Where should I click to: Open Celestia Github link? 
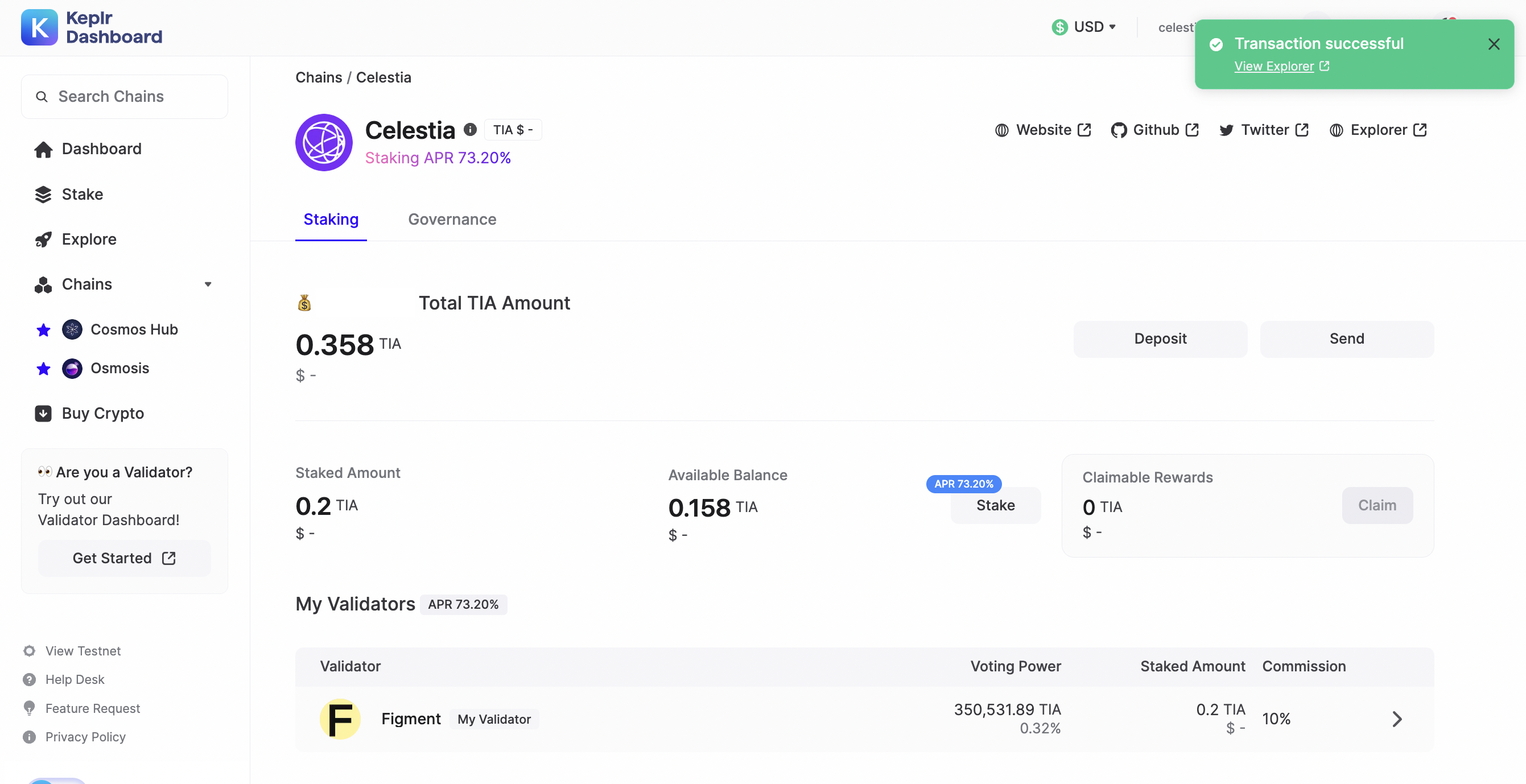pos(1154,130)
